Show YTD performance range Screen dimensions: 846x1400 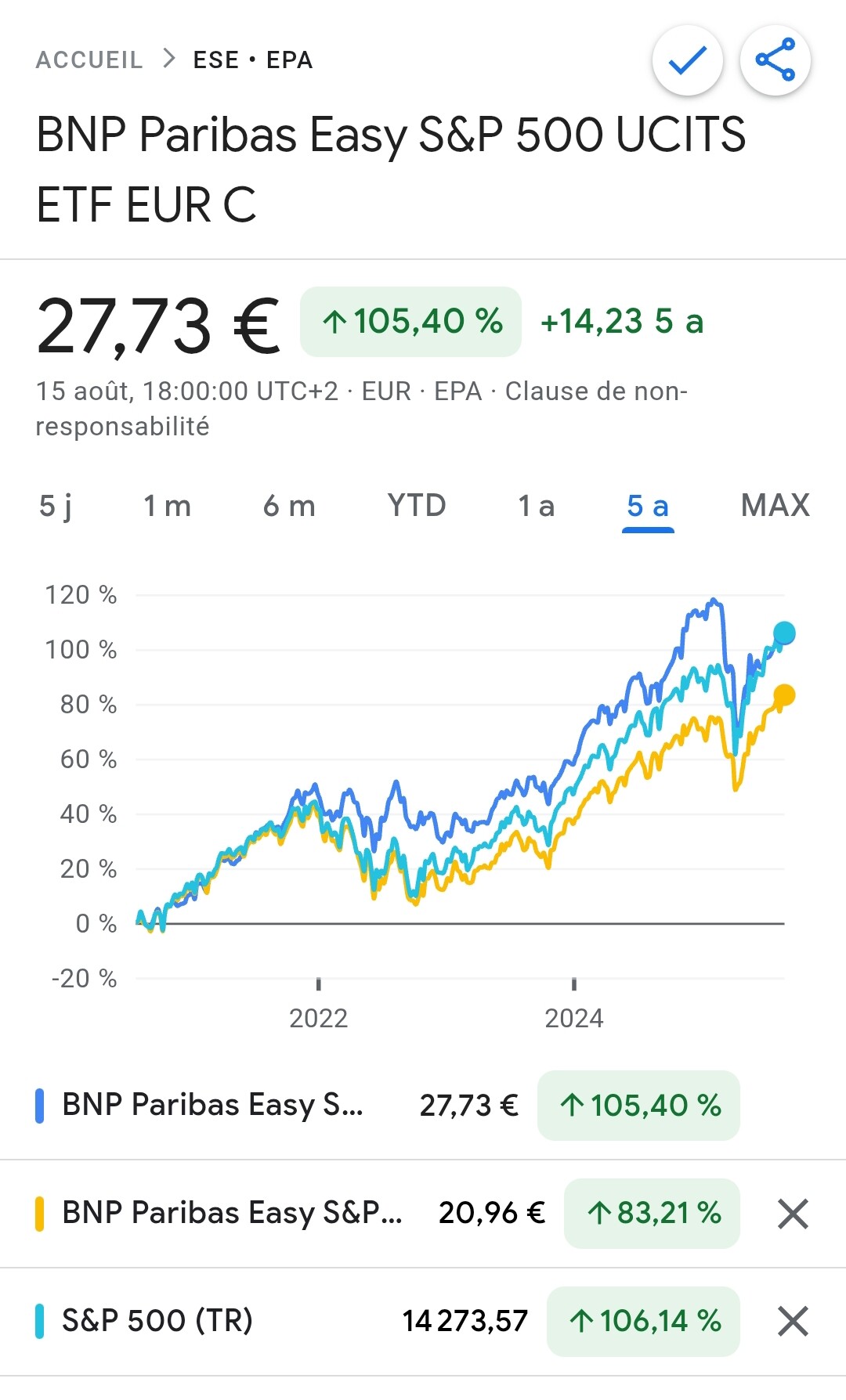pos(417,506)
